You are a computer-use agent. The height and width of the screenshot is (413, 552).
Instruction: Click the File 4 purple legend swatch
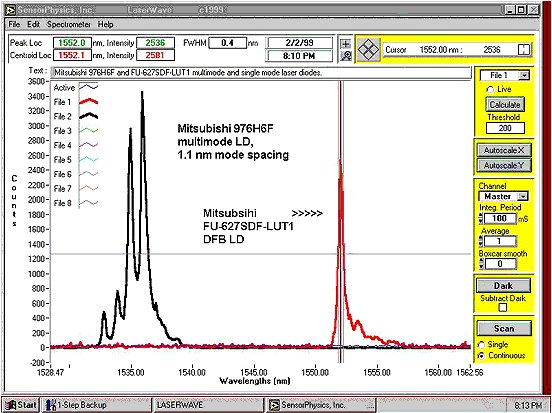click(x=88, y=145)
